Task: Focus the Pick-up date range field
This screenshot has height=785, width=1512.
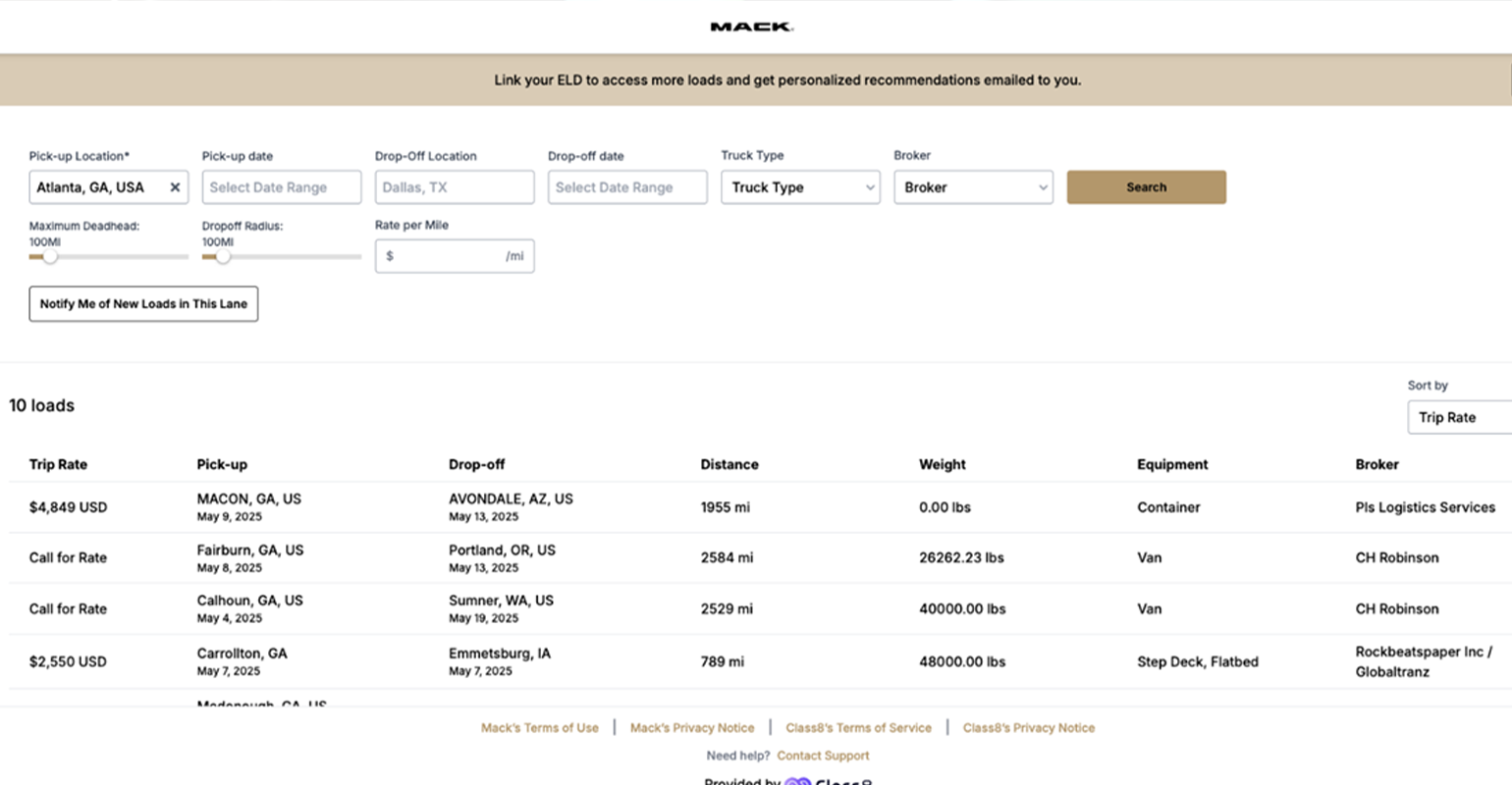Action: 282,187
